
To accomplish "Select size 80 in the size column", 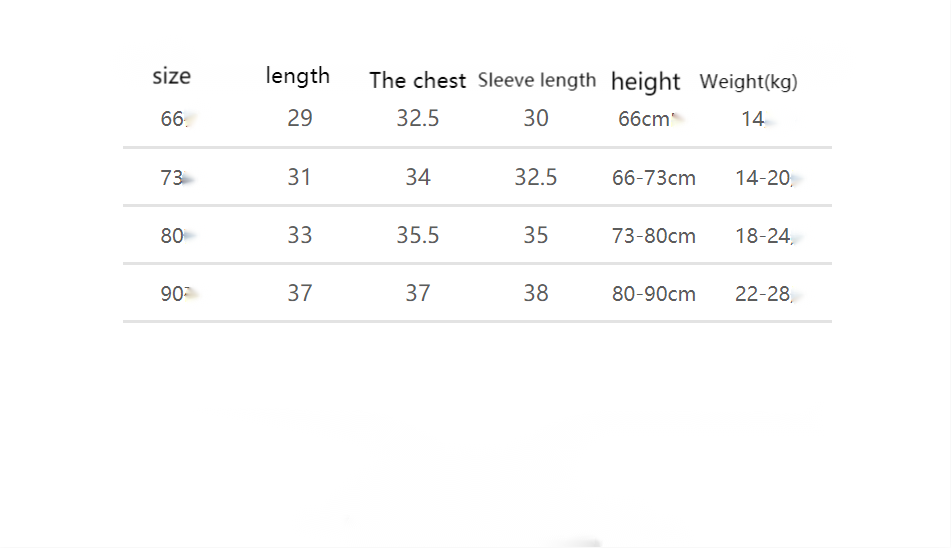I will pos(172,236).
